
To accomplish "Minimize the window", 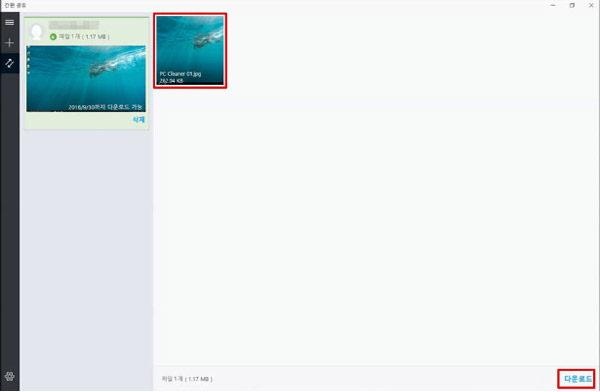I will tap(553, 5).
